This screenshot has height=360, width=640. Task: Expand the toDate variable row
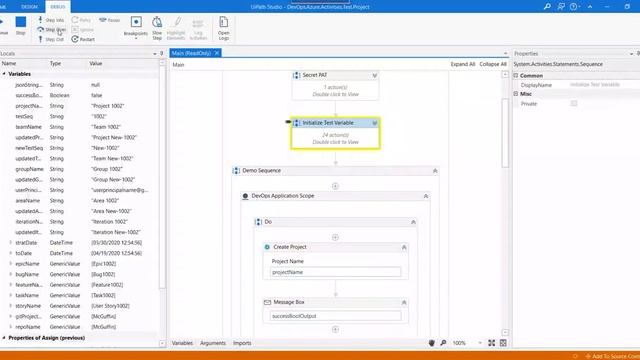(x=11, y=253)
